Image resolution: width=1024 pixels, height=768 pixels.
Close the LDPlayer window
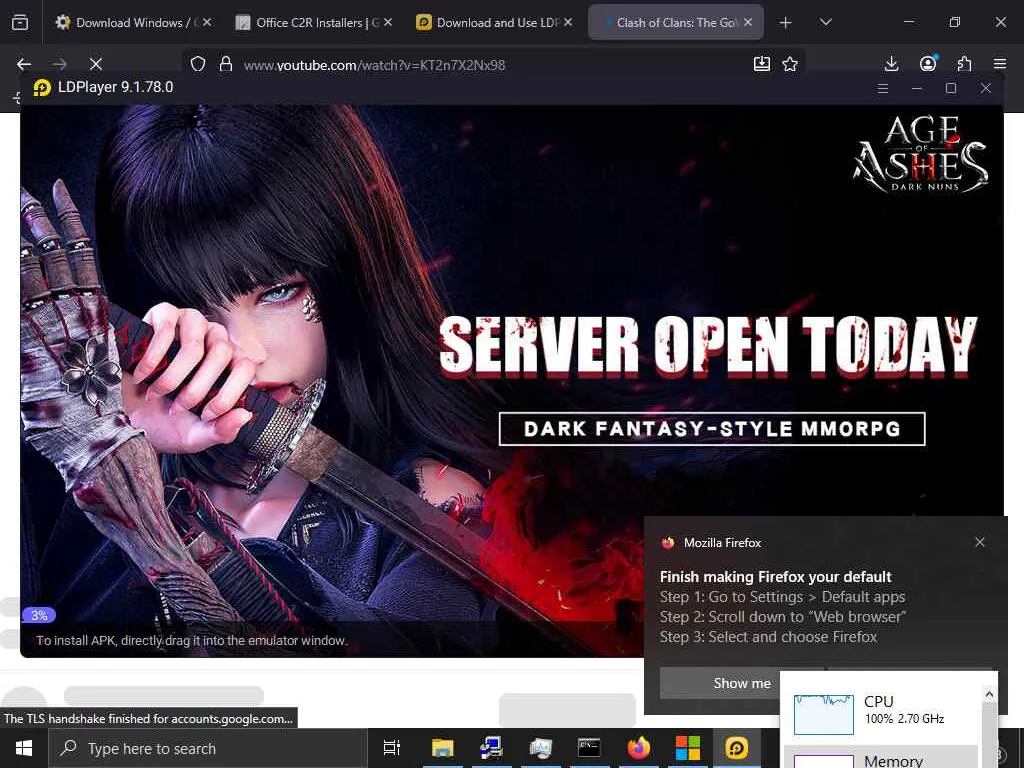click(x=985, y=88)
